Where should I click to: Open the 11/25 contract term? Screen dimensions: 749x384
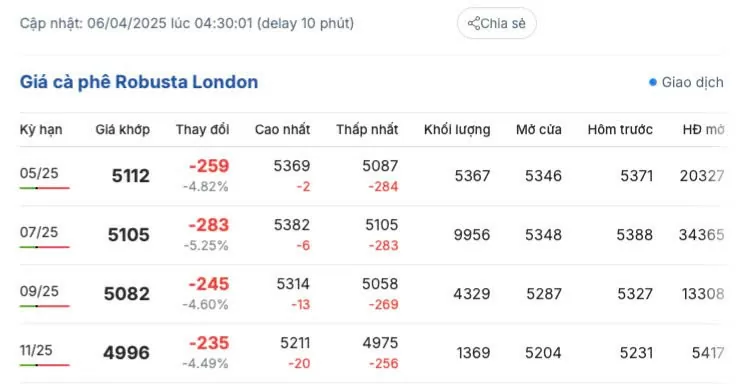36,350
